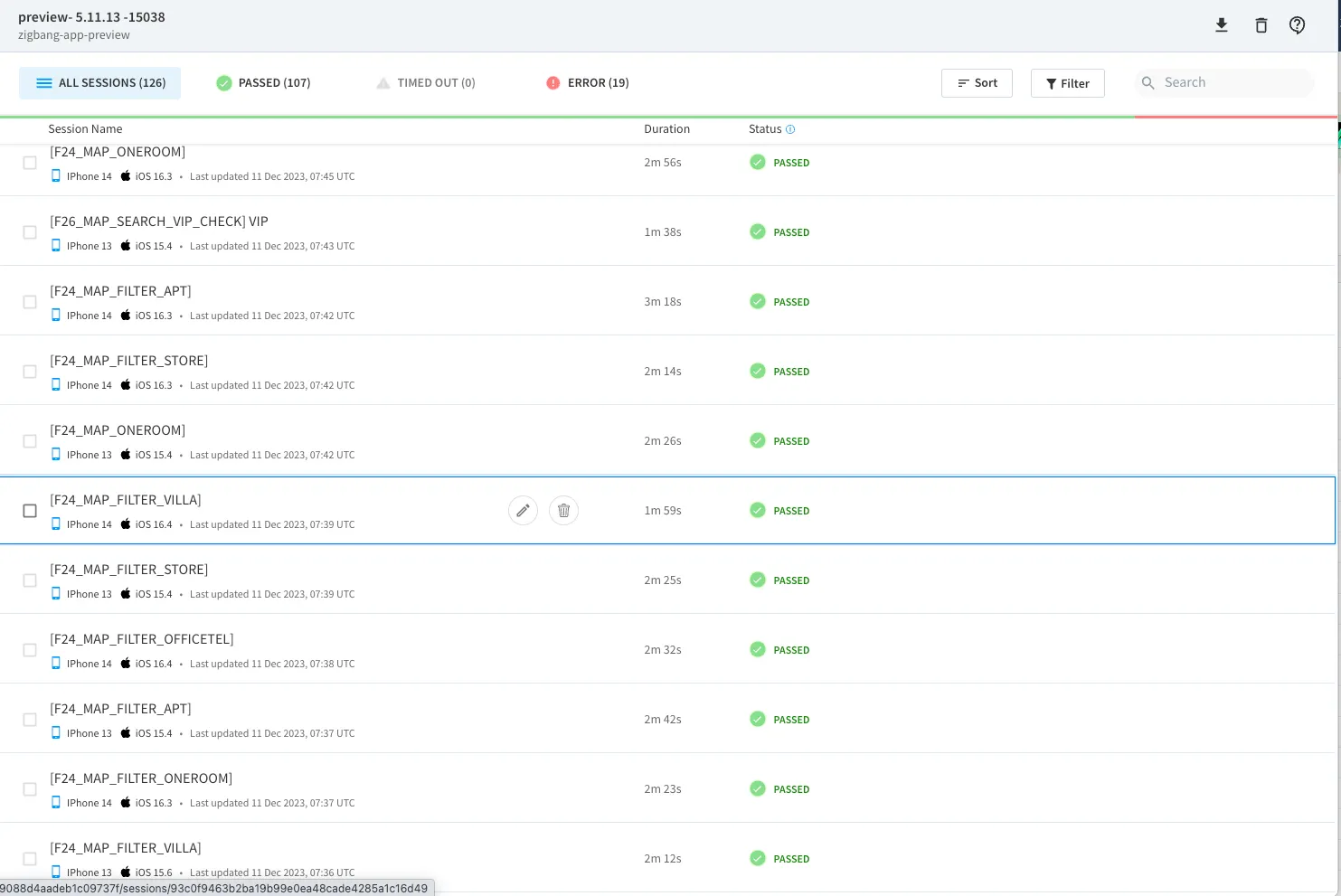This screenshot has height=896, width=1341.
Task: Click the phone device icon in the F26_MAP_SEARCH_VIP_CHECK row
Action: [x=56, y=246]
